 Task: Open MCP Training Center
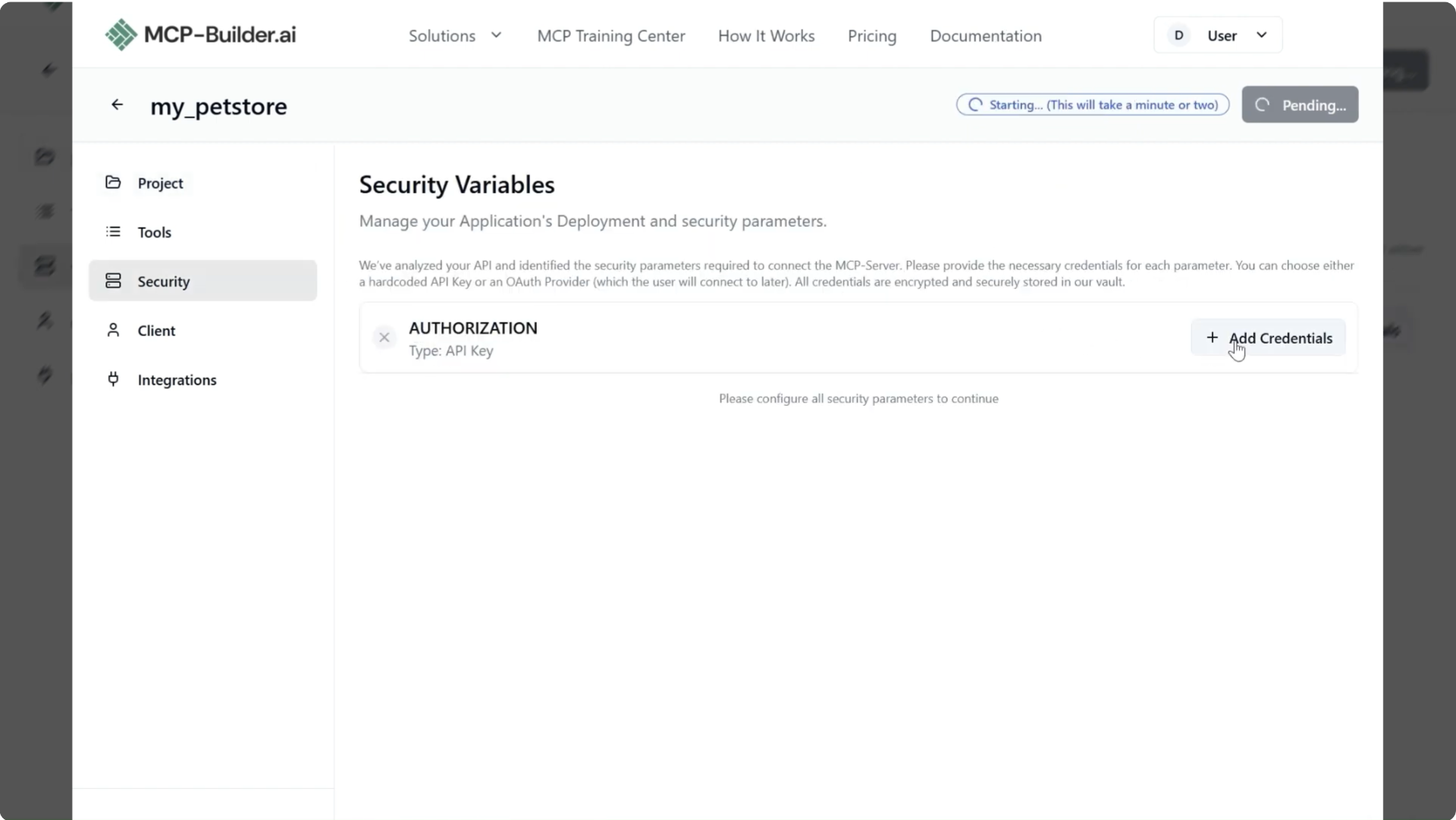tap(610, 36)
